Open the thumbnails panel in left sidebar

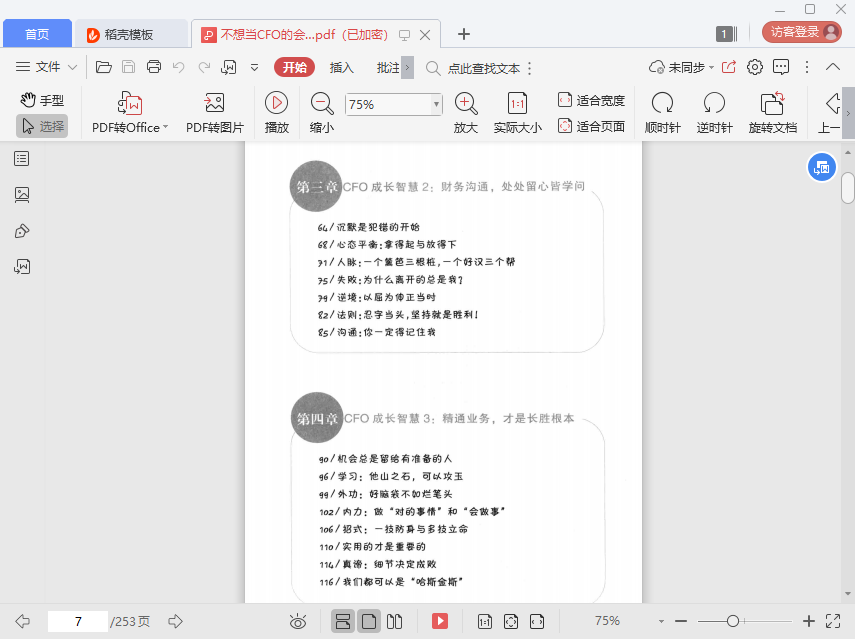tap(22, 195)
